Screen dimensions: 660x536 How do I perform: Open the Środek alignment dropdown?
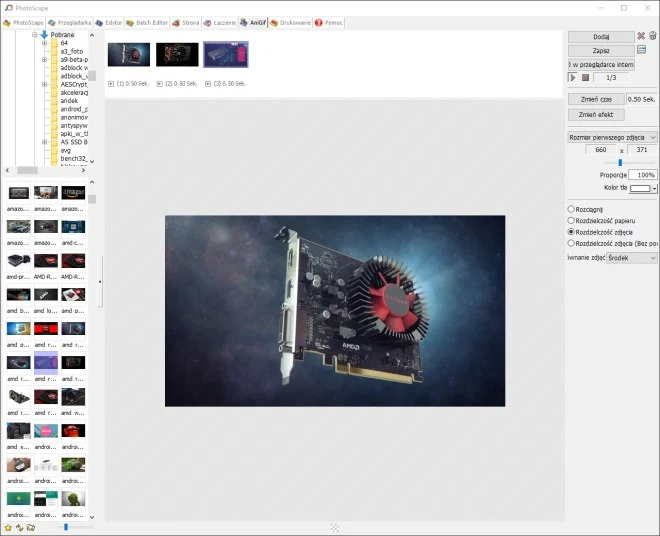(632, 257)
